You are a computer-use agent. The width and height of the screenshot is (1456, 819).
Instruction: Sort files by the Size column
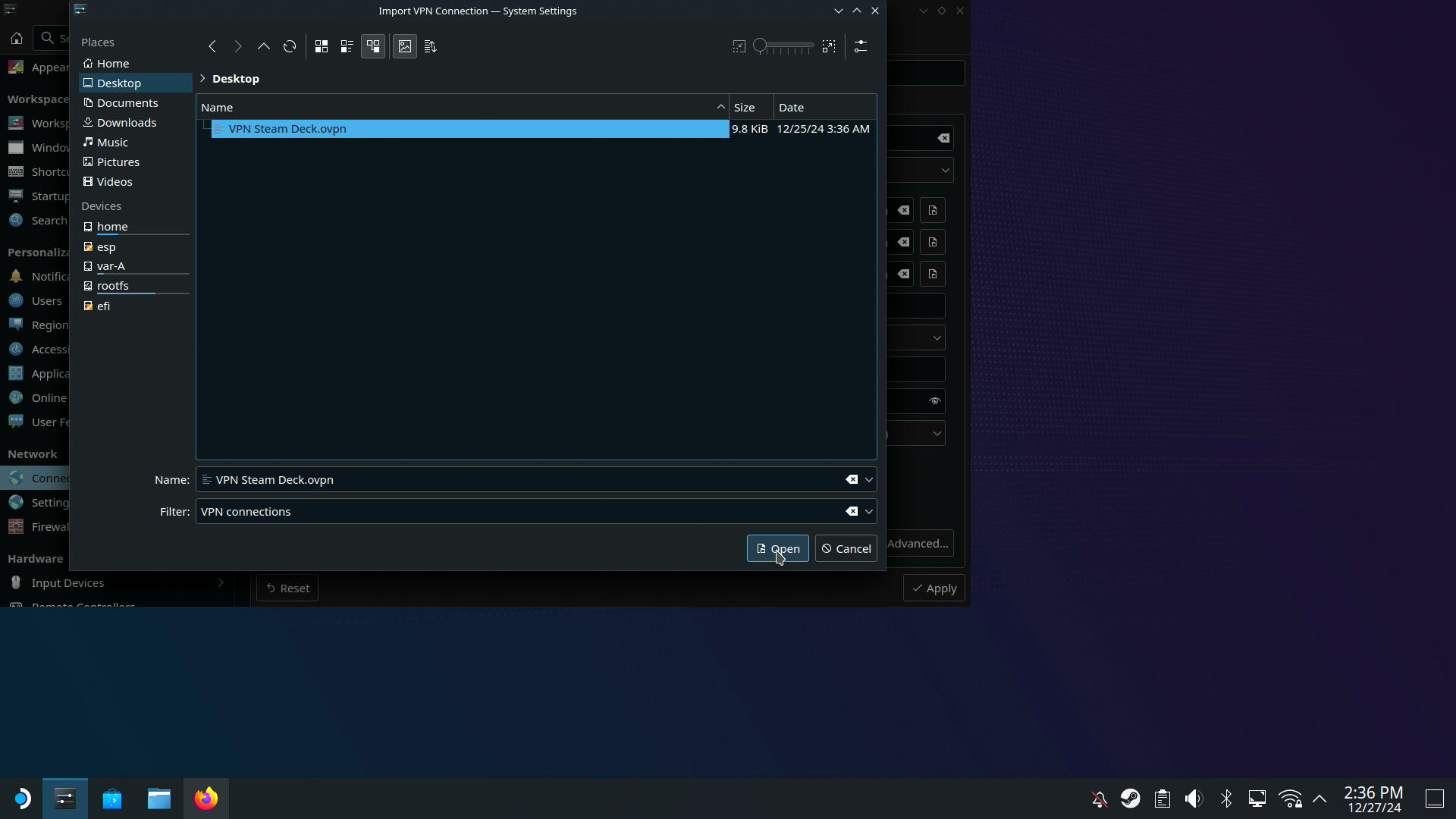[752, 108]
